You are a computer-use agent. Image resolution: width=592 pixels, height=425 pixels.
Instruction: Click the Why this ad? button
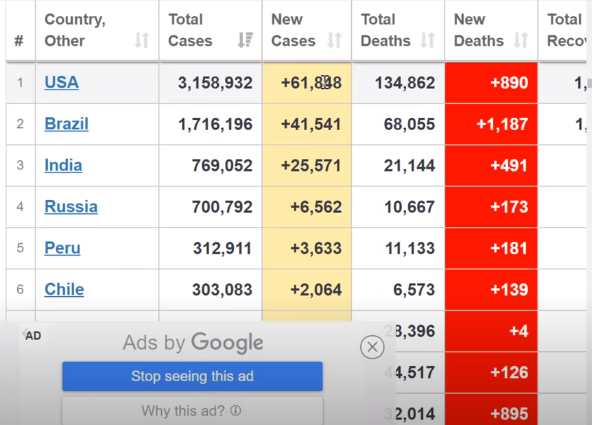click(x=193, y=411)
